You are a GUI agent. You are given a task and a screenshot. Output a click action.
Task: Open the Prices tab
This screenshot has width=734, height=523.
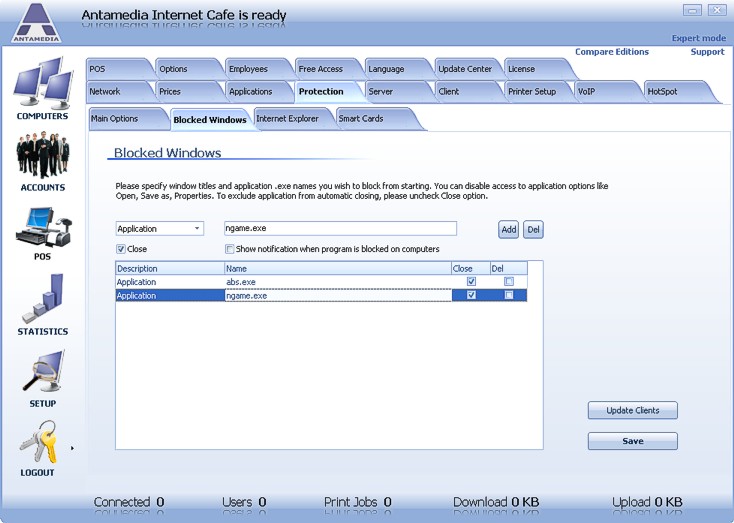[187, 92]
